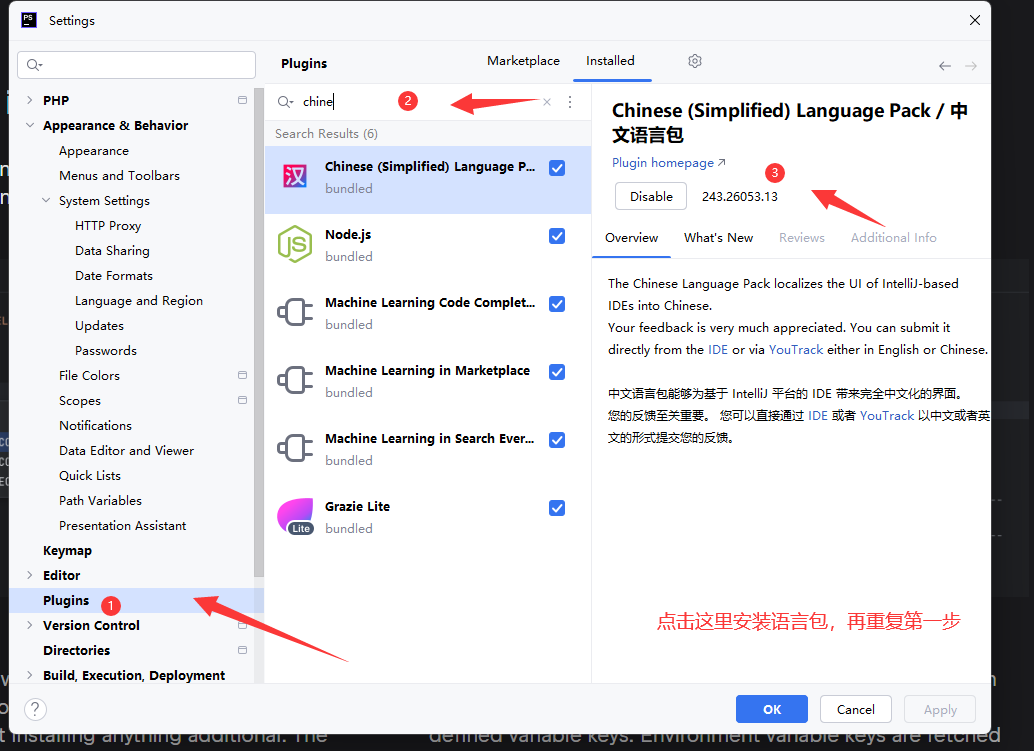1034x751 pixels.
Task: Open Path Variables settings
Action: click(100, 500)
